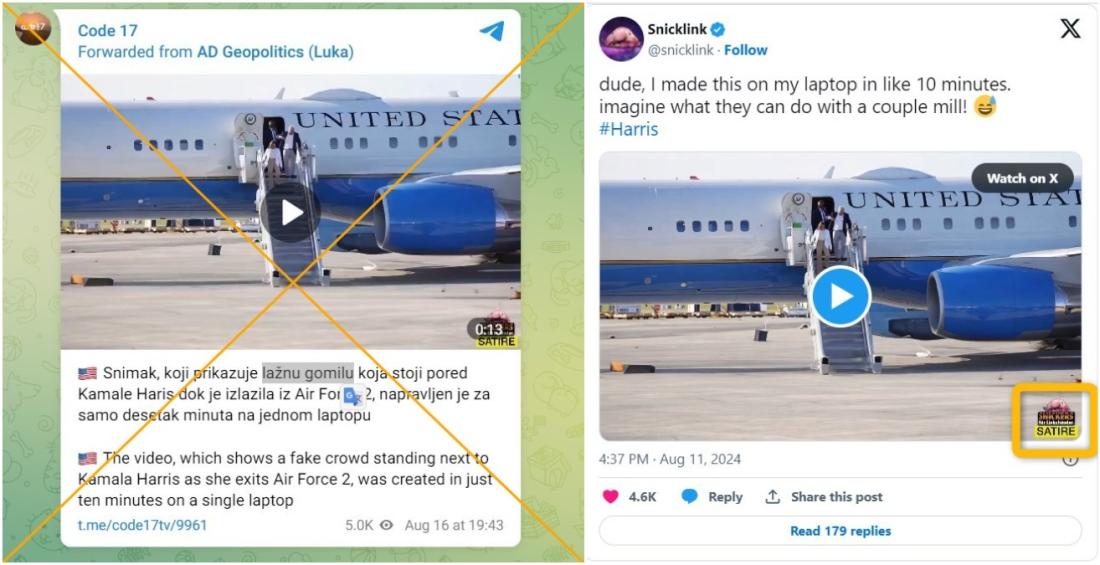This screenshot has height=565, width=1100.
Task: Follow the @snicklink account
Action: point(746,50)
